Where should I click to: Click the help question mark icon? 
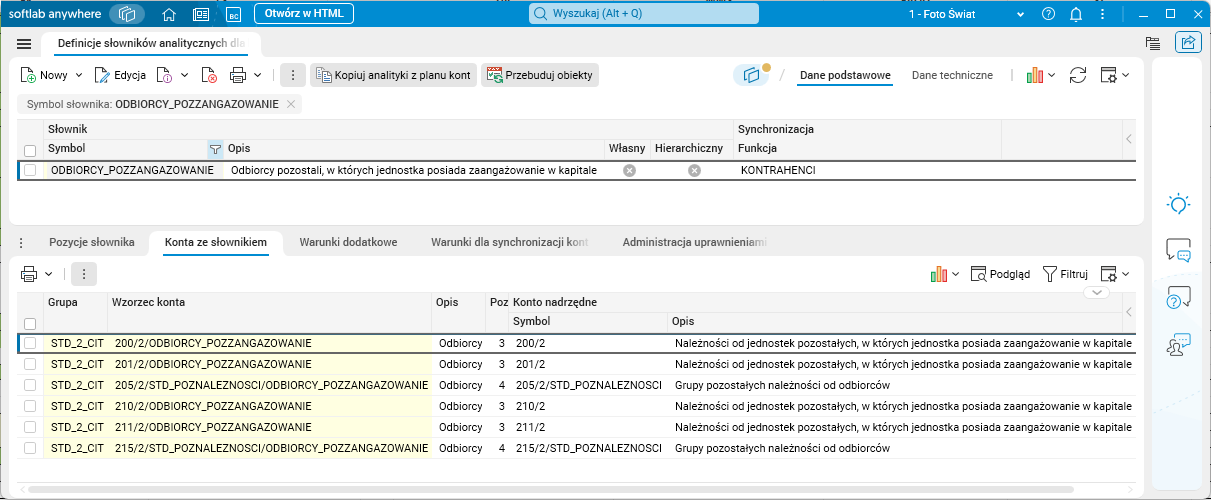[1048, 14]
